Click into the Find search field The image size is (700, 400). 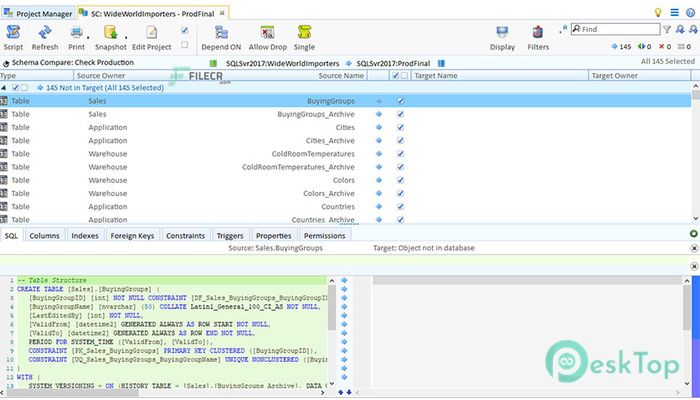tap(615, 29)
